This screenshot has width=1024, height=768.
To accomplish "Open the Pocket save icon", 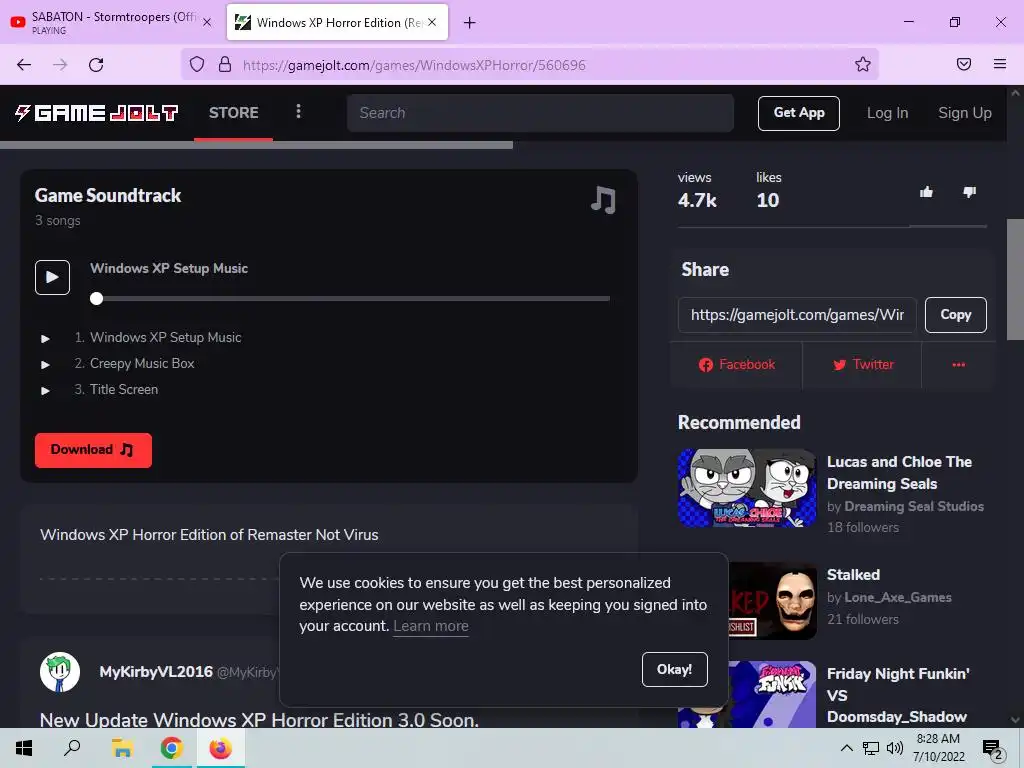I will tap(964, 64).
